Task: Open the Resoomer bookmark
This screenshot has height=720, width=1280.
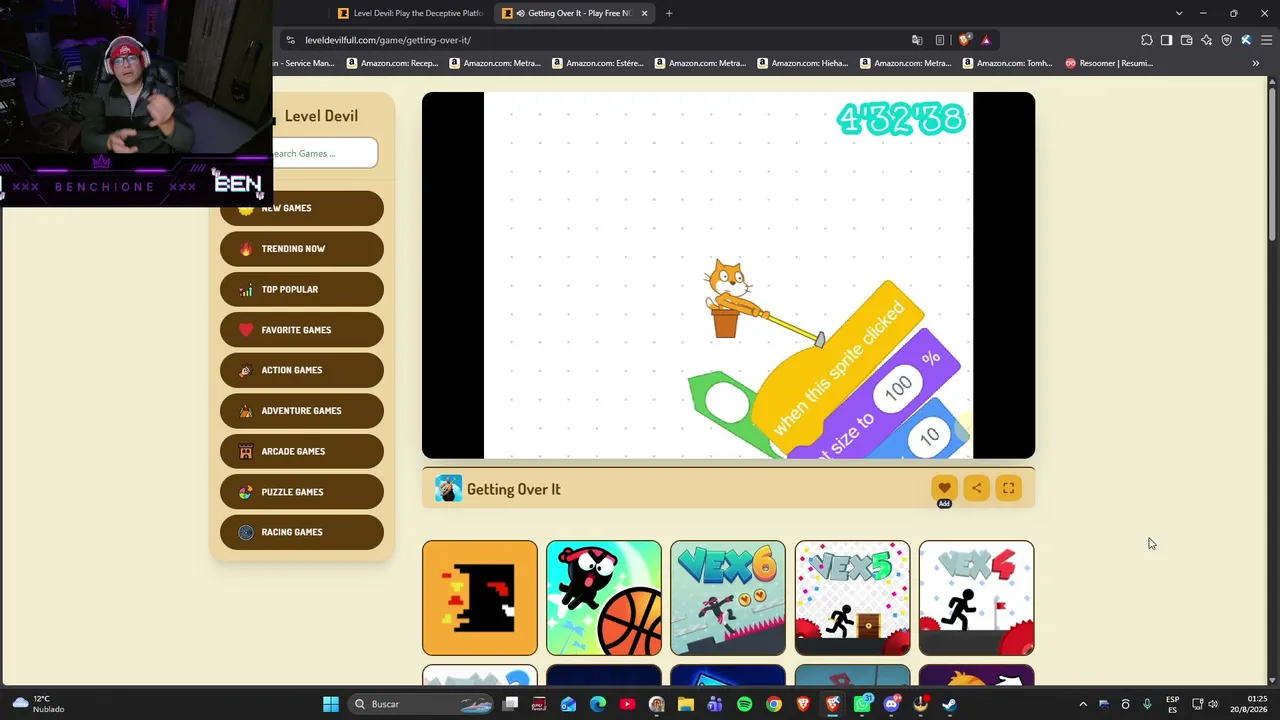Action: [1109, 63]
